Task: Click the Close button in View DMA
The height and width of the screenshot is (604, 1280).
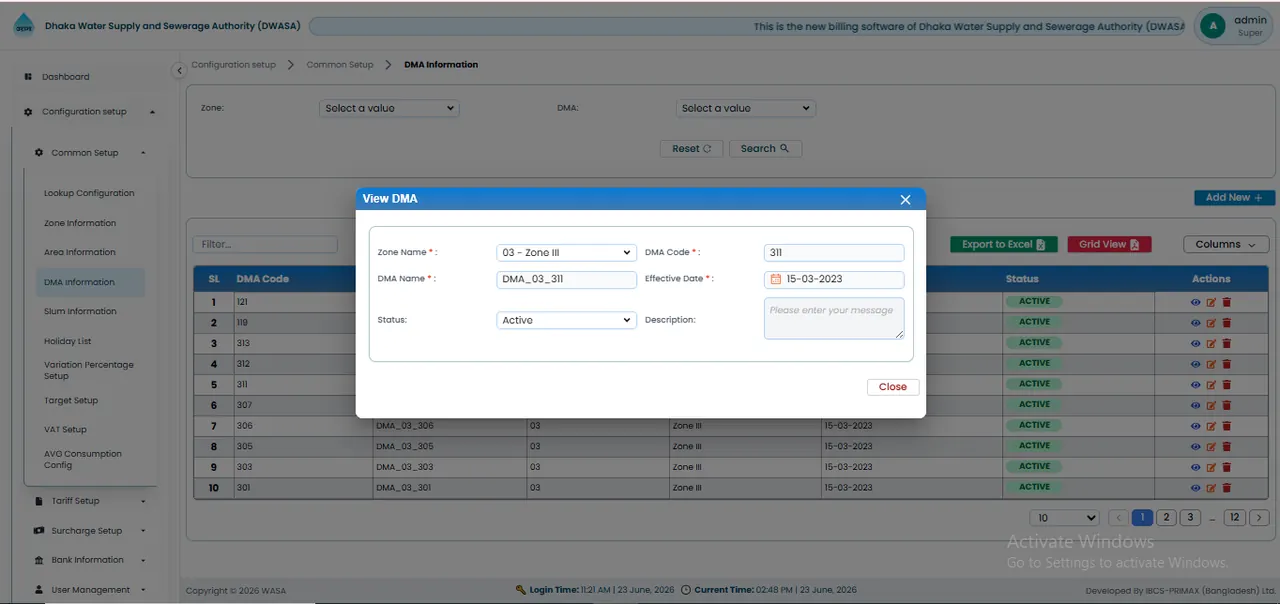Action: coord(893,387)
